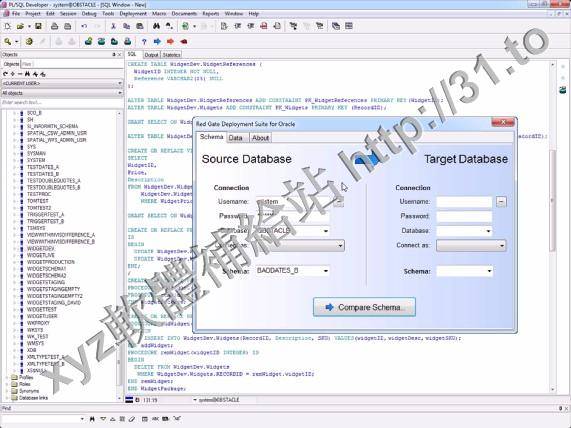Click the dark red left arrow icon

(x=184, y=42)
